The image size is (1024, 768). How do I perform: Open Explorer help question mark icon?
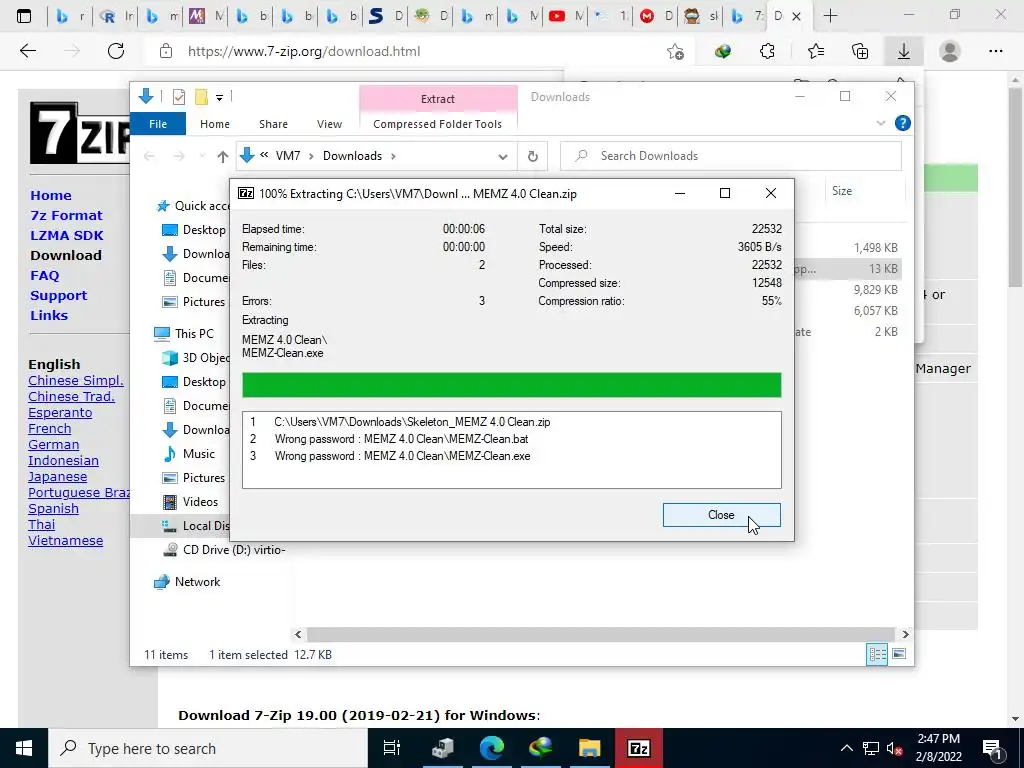tap(903, 123)
